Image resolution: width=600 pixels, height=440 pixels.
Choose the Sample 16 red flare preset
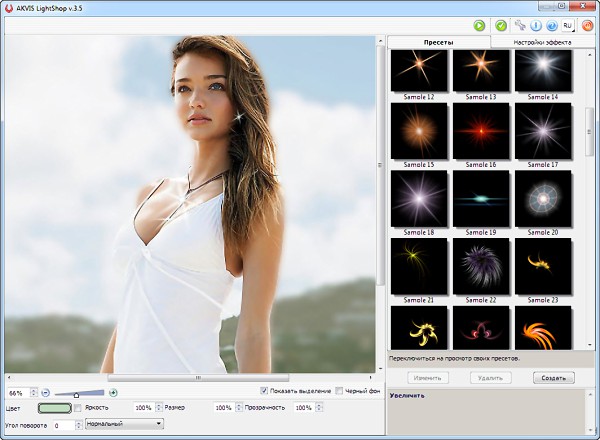click(481, 131)
